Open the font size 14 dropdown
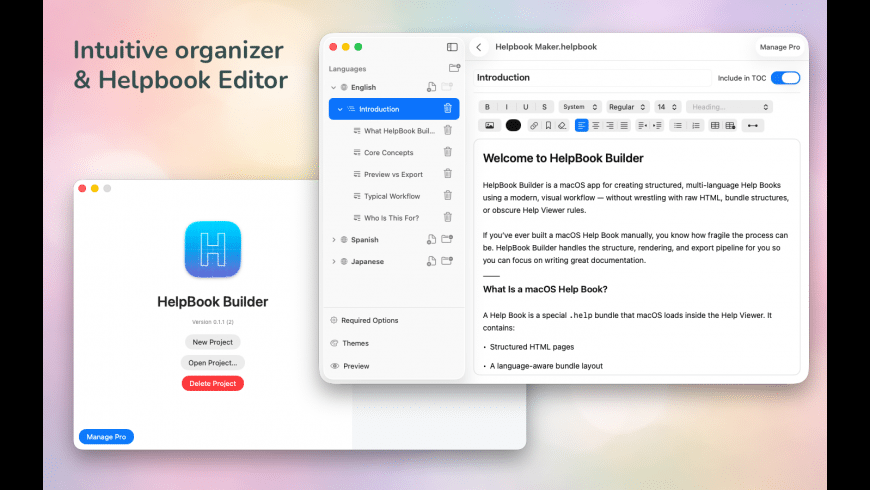The width and height of the screenshot is (870, 490). coord(667,107)
